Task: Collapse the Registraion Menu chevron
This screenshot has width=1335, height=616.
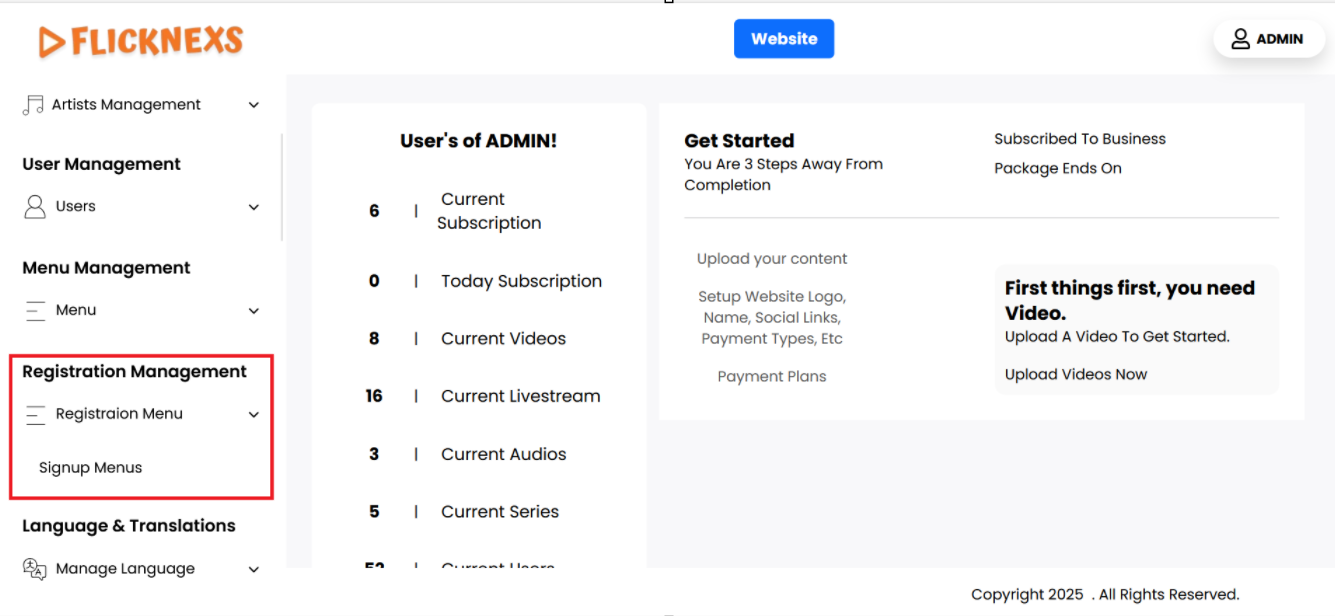Action: pos(254,415)
